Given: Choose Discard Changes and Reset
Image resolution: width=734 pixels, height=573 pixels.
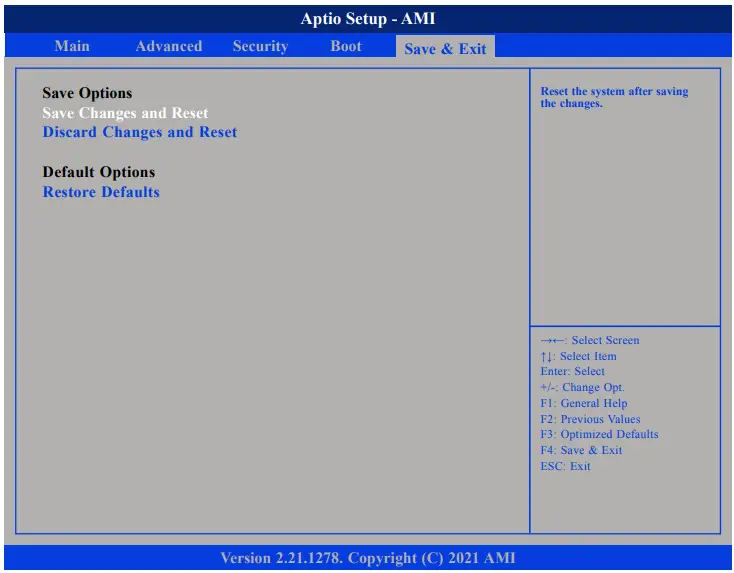Looking at the screenshot, I should point(139,132).
